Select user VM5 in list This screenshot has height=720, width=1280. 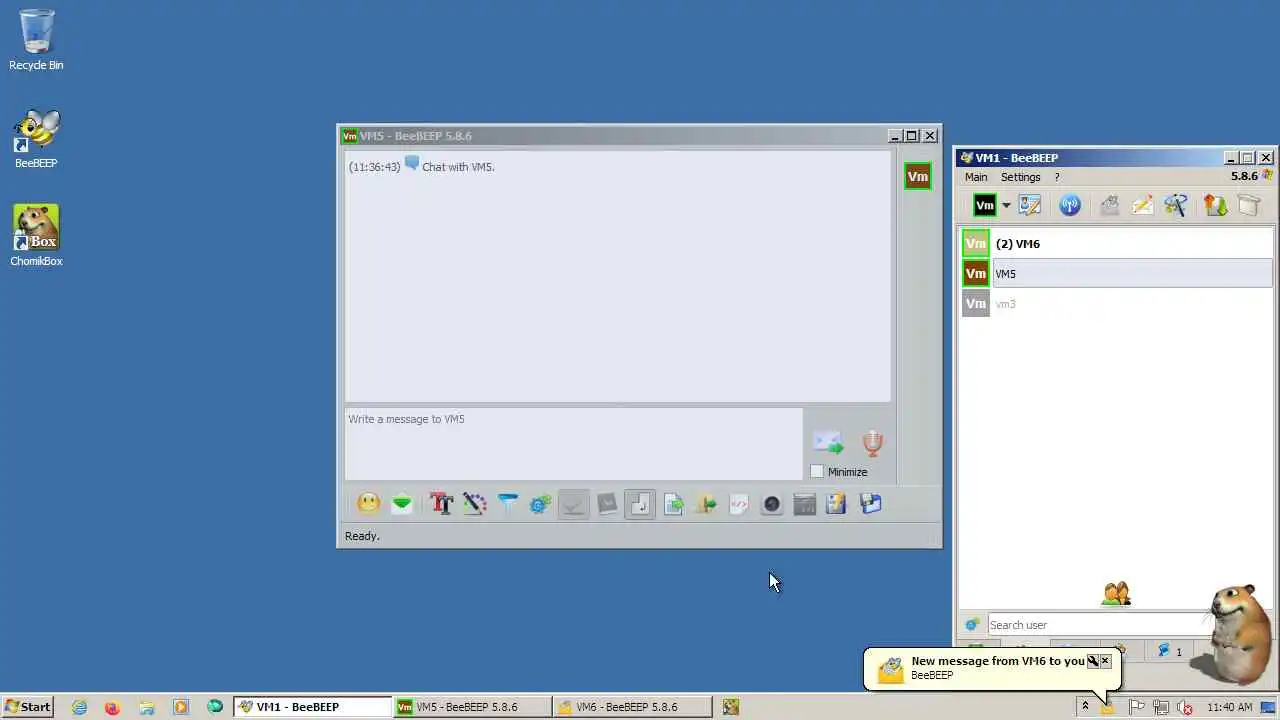(1116, 274)
